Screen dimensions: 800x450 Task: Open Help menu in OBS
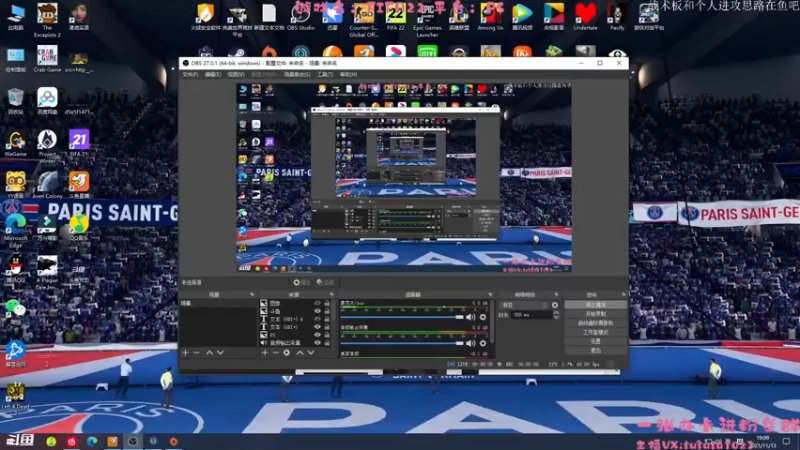[x=348, y=74]
